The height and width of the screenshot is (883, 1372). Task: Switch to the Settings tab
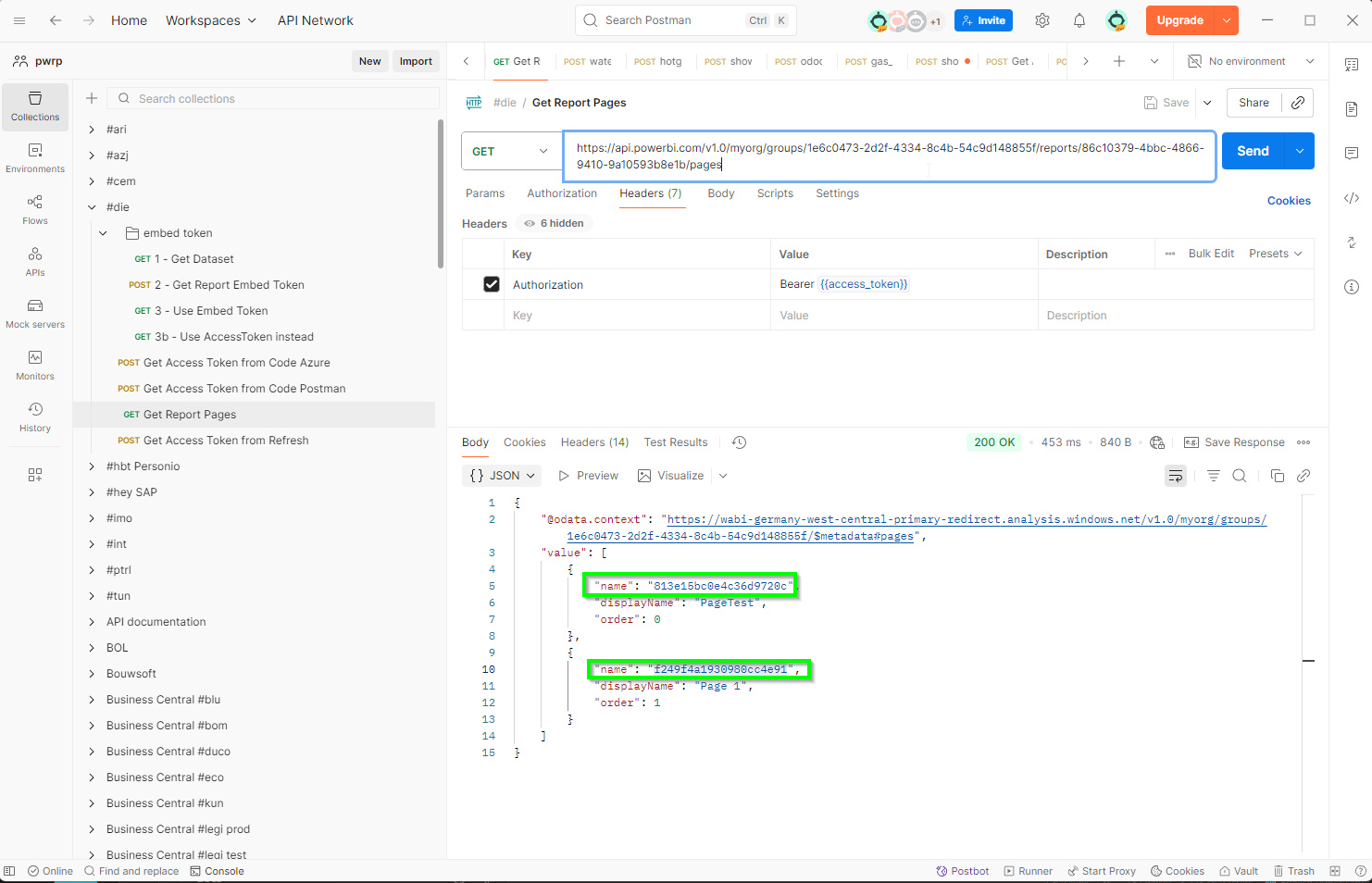pyautogui.click(x=838, y=193)
